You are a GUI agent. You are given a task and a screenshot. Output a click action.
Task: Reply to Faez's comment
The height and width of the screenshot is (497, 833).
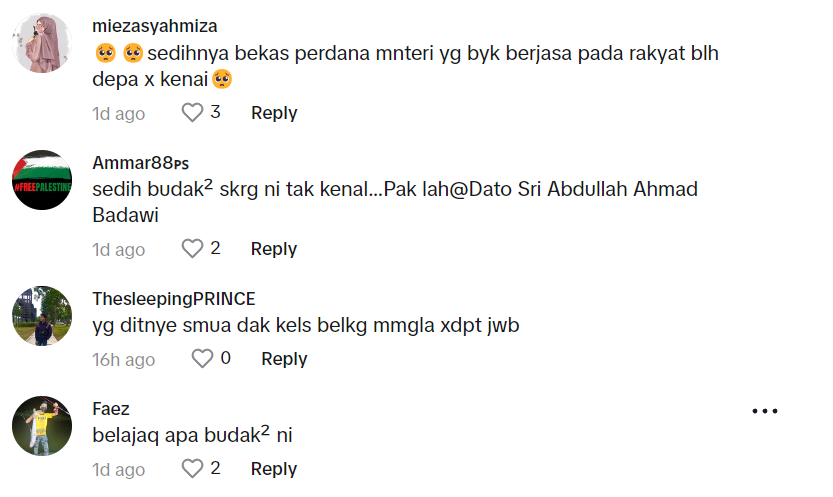coord(274,469)
